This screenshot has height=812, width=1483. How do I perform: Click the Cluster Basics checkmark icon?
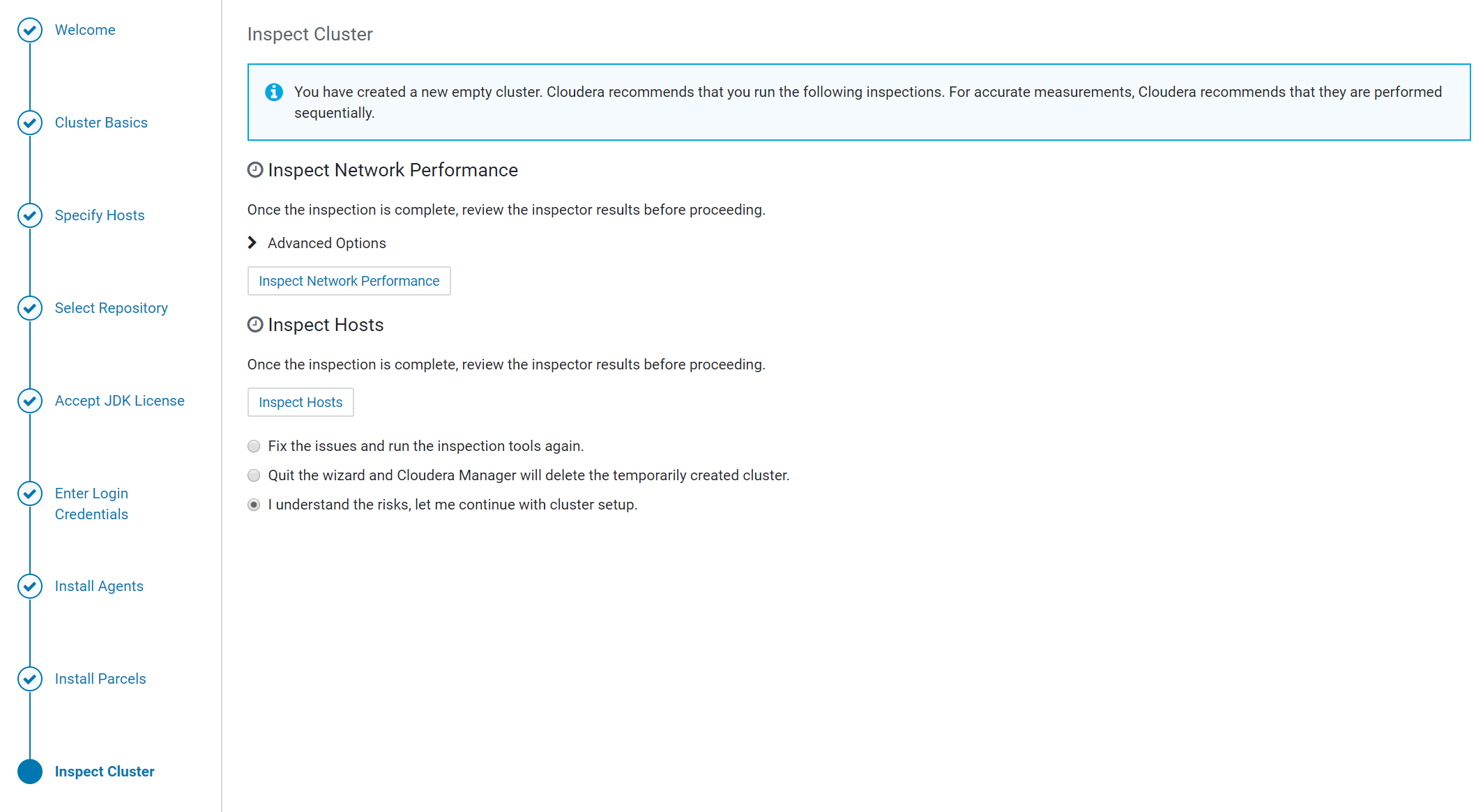30,123
